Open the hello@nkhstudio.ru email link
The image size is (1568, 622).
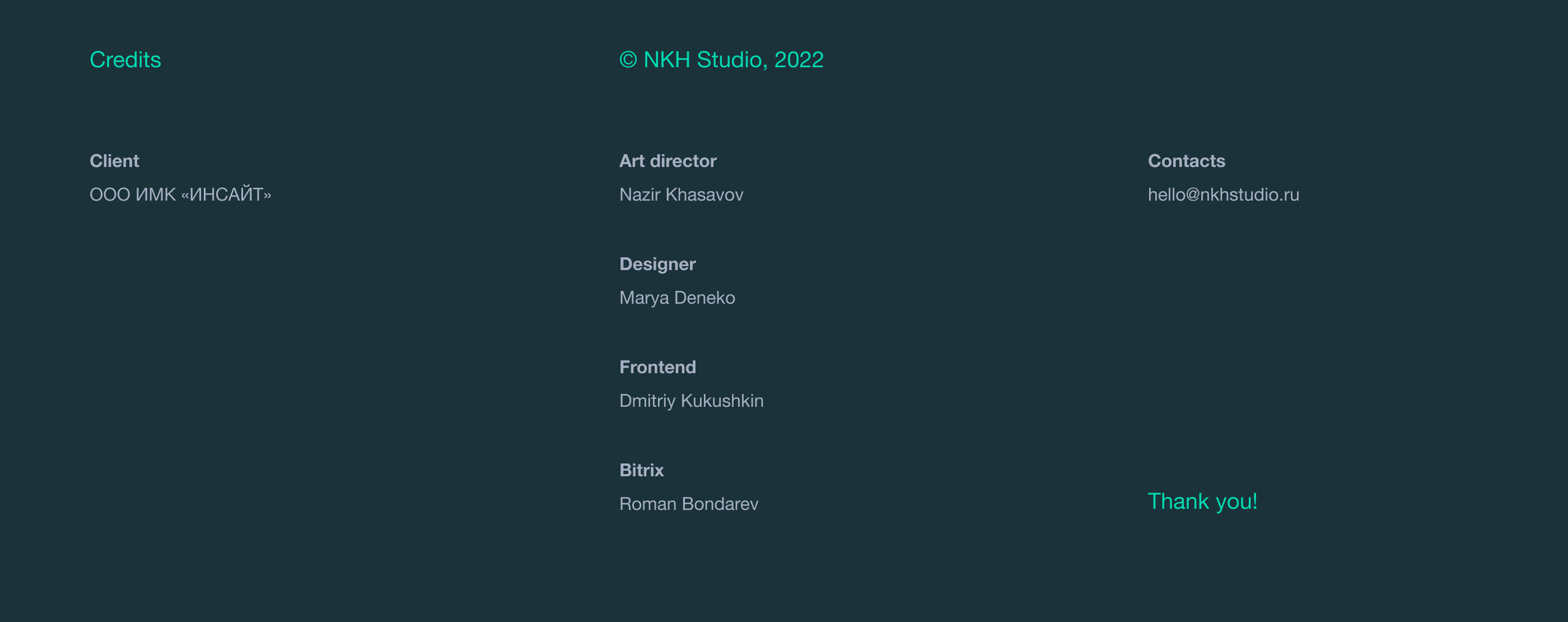1224,195
